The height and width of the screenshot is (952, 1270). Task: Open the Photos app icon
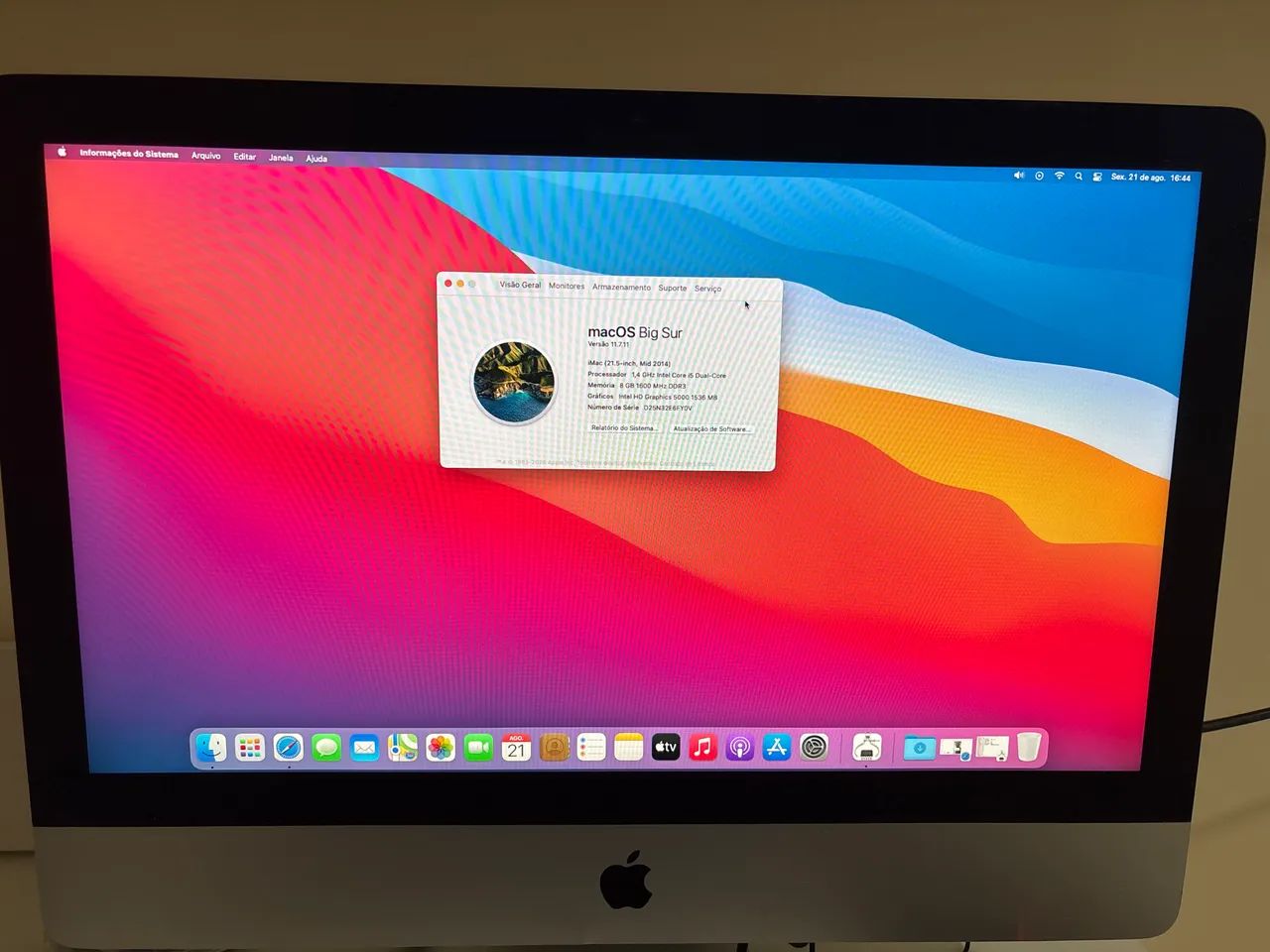[x=440, y=748]
